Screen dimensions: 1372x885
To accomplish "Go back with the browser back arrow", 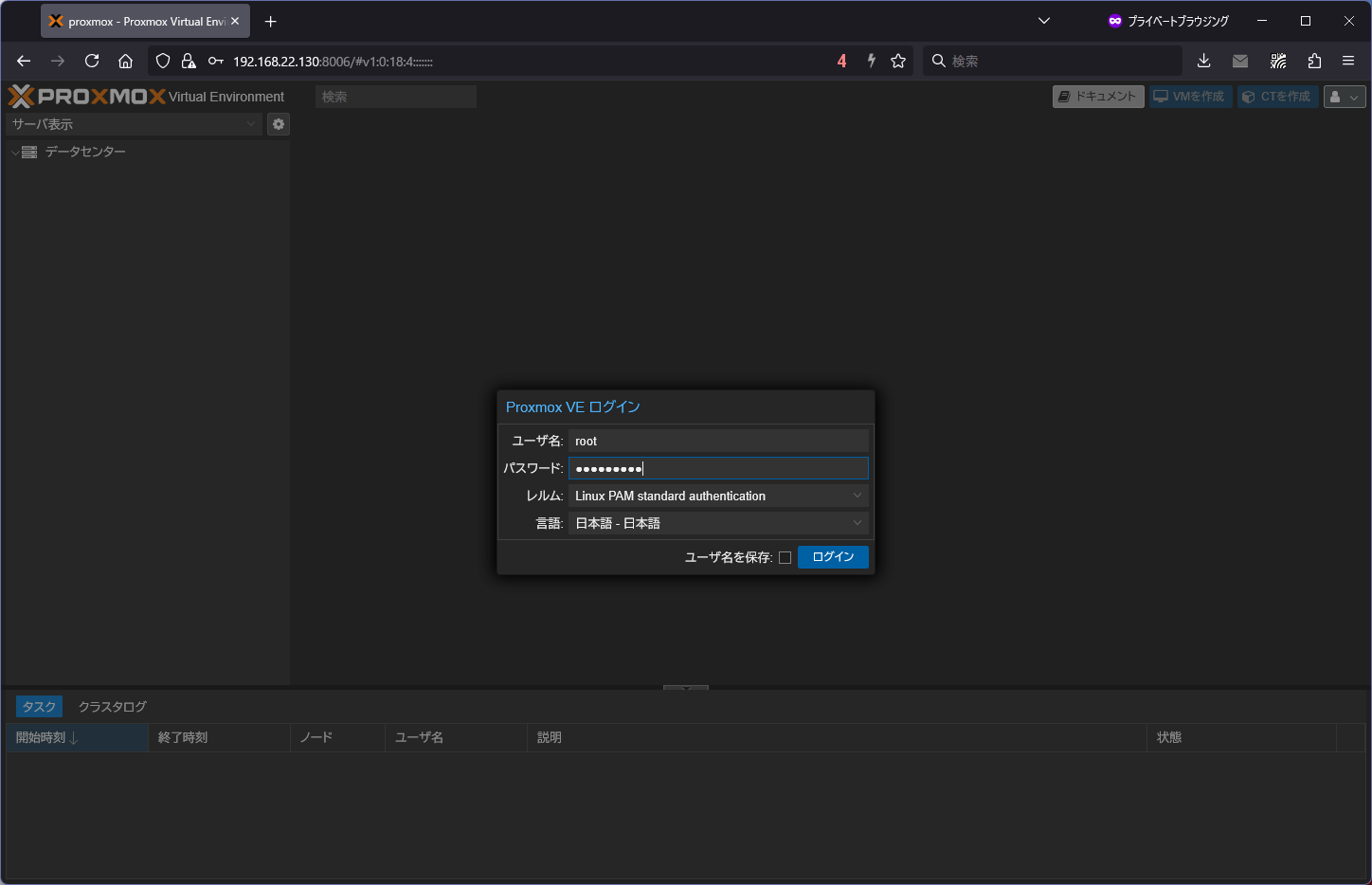I will point(24,61).
